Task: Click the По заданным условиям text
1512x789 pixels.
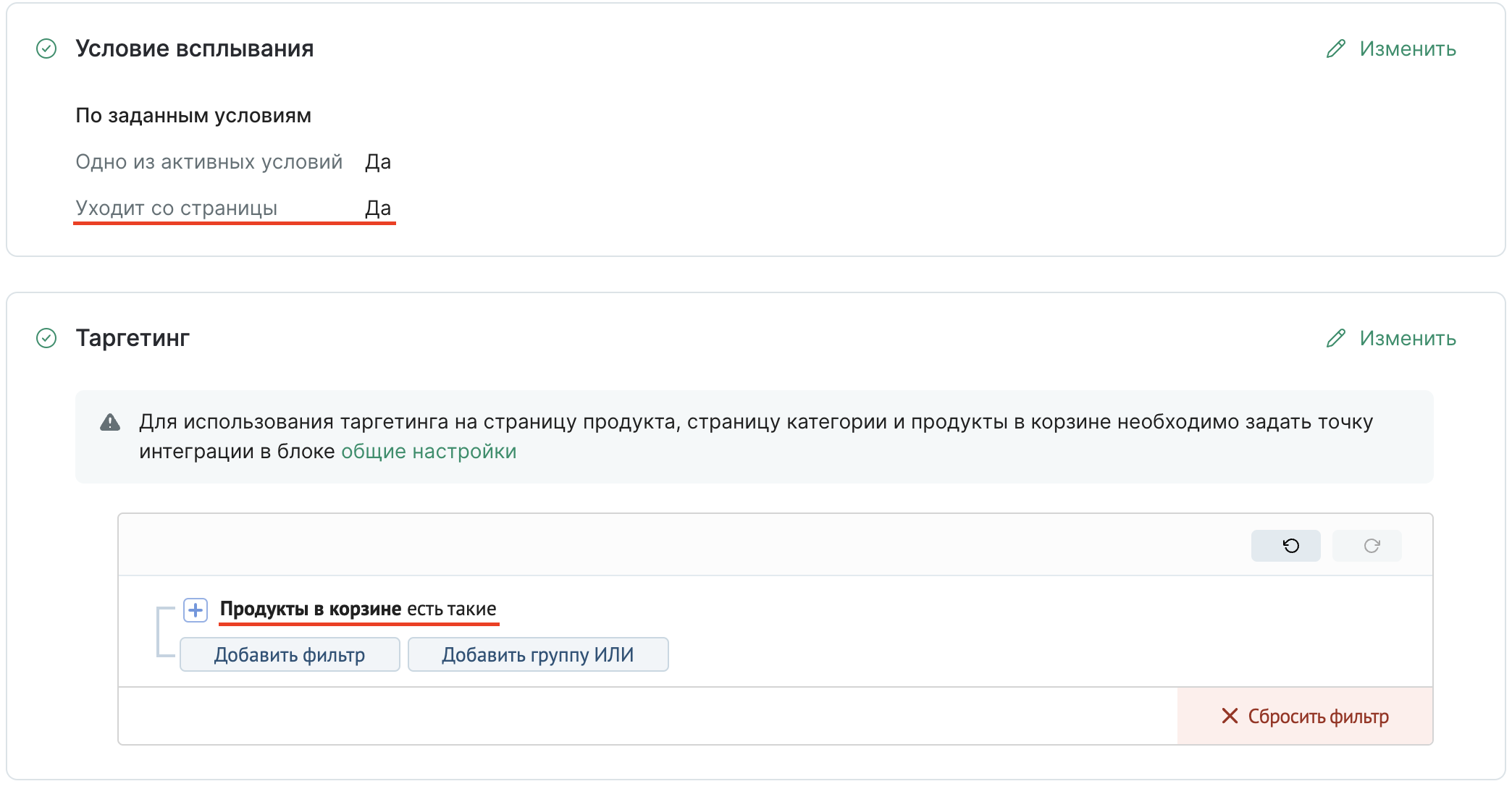Action: coord(193,116)
